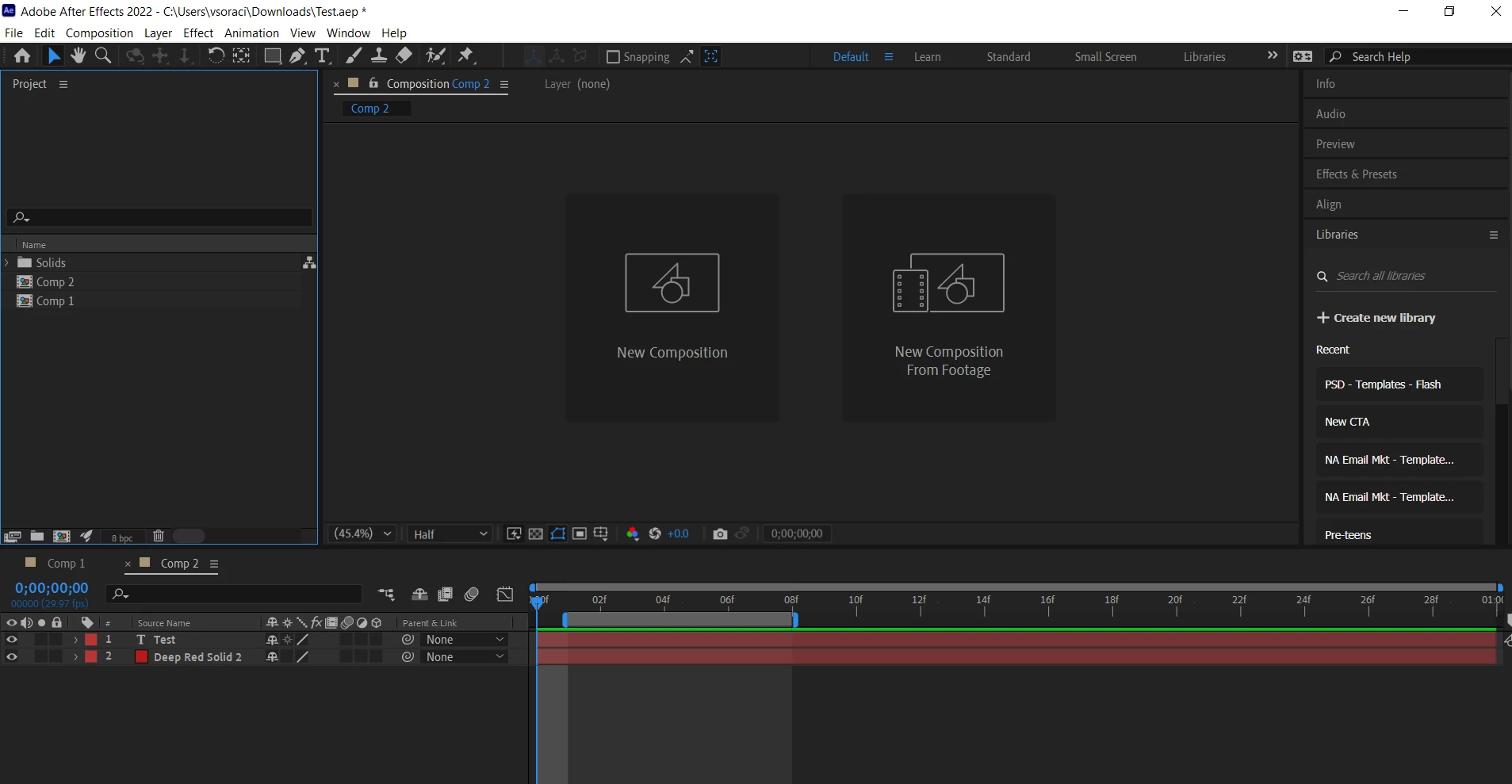
Task: Open the Effect menu
Action: pyautogui.click(x=198, y=33)
